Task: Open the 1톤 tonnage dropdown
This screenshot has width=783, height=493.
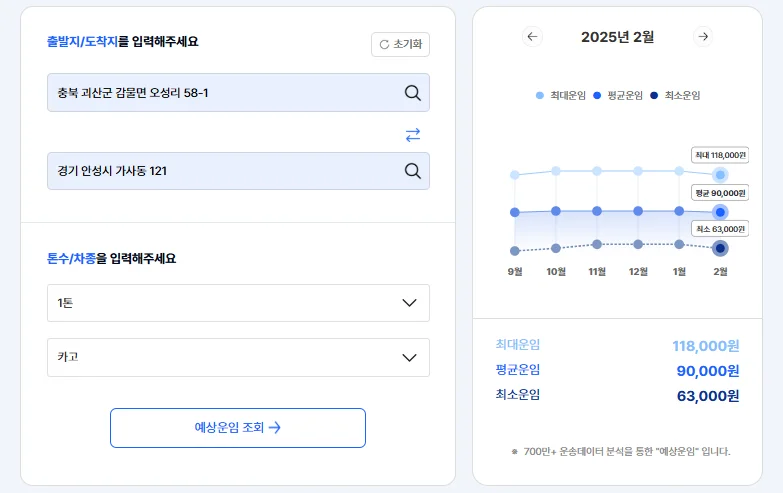Action: pos(238,303)
